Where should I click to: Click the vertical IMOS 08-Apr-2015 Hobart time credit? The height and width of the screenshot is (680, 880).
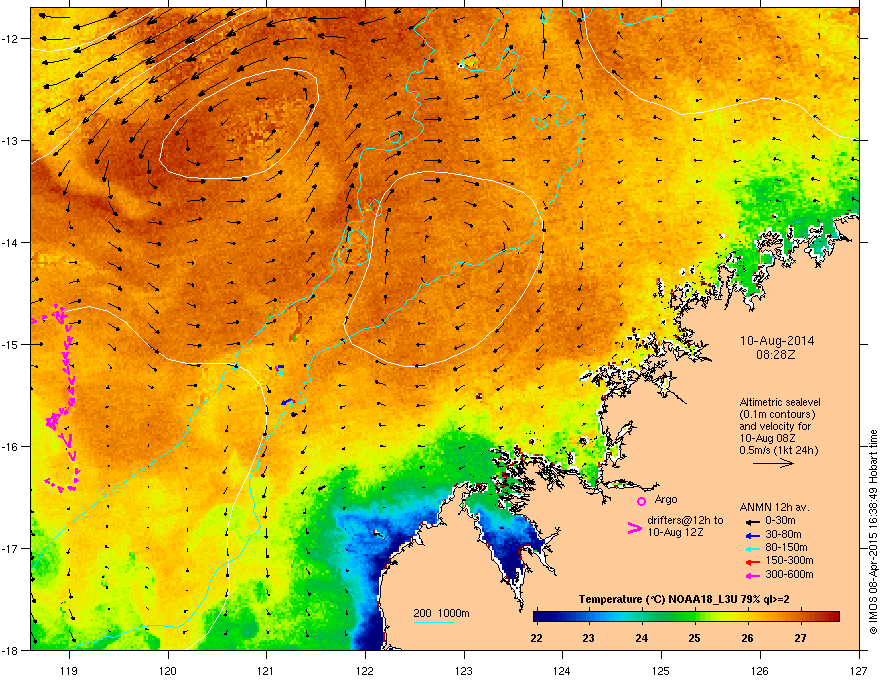[873, 532]
